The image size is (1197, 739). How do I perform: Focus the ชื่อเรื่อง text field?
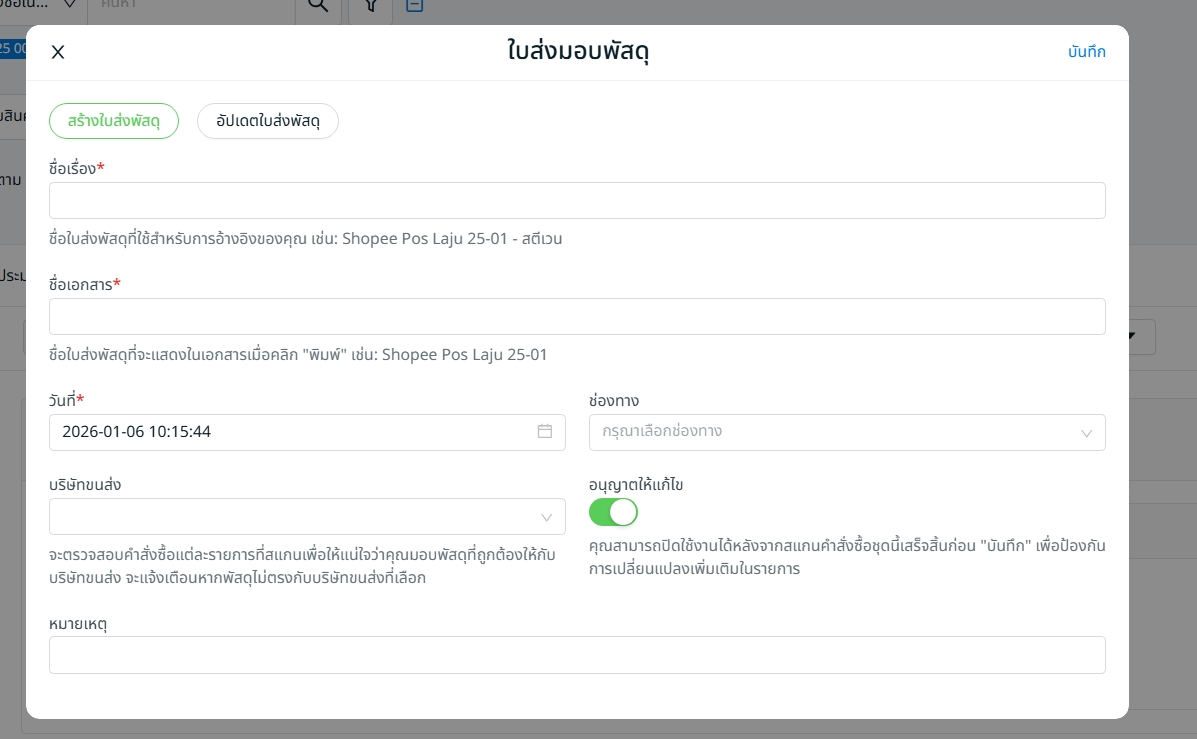click(x=577, y=200)
